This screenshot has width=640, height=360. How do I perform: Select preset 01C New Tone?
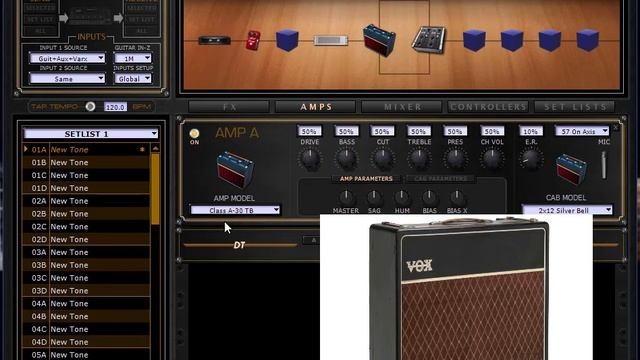click(86, 175)
